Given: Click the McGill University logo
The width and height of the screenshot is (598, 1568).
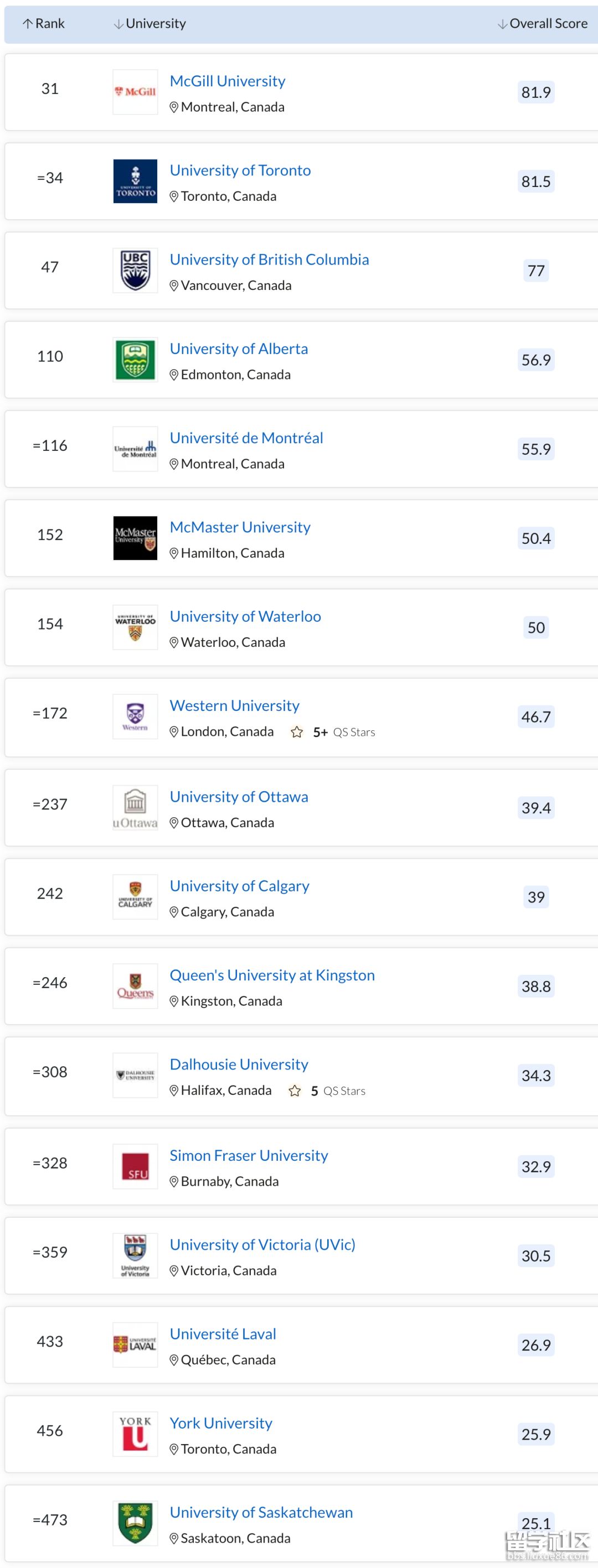Looking at the screenshot, I should pos(135,92).
